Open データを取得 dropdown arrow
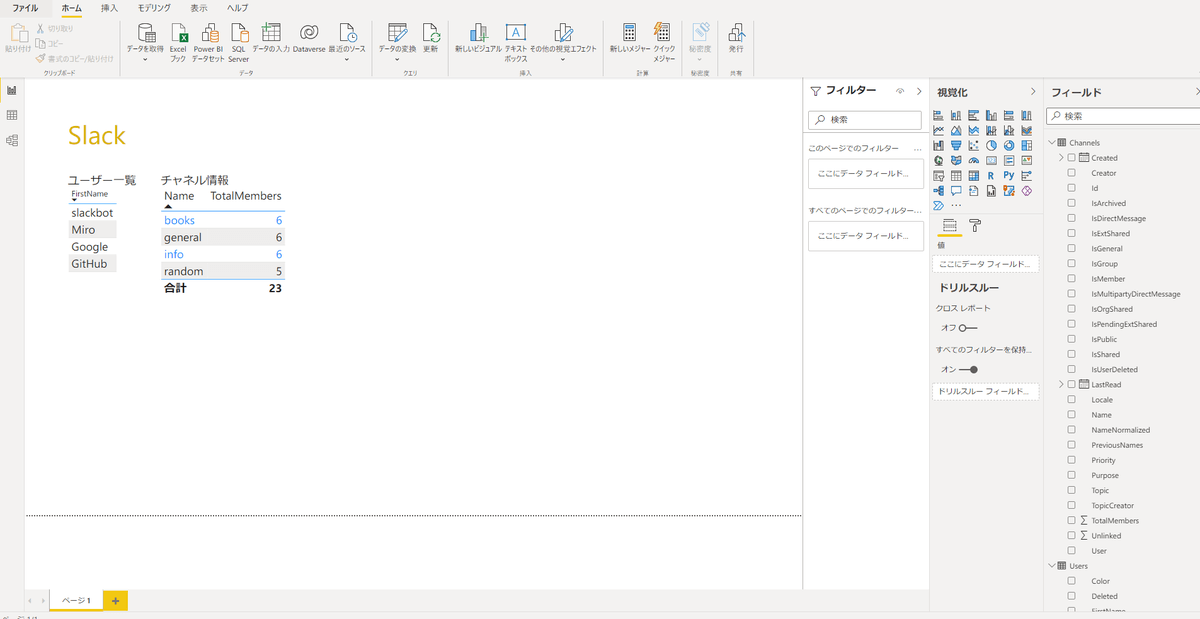1200x619 pixels. 145,59
